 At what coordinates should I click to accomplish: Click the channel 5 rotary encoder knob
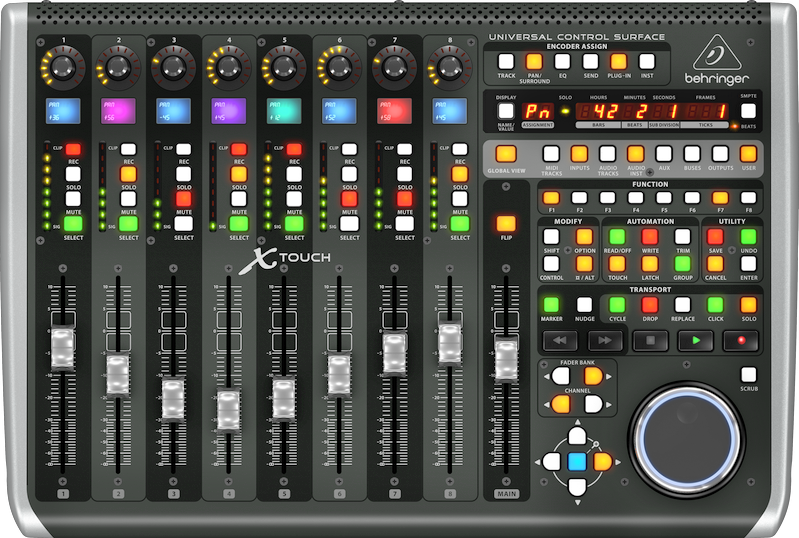click(x=283, y=66)
